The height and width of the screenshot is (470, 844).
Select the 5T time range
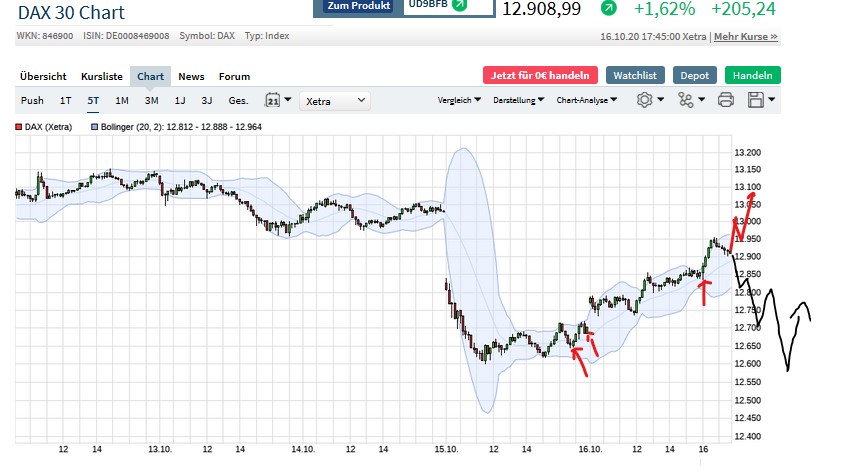click(93, 100)
